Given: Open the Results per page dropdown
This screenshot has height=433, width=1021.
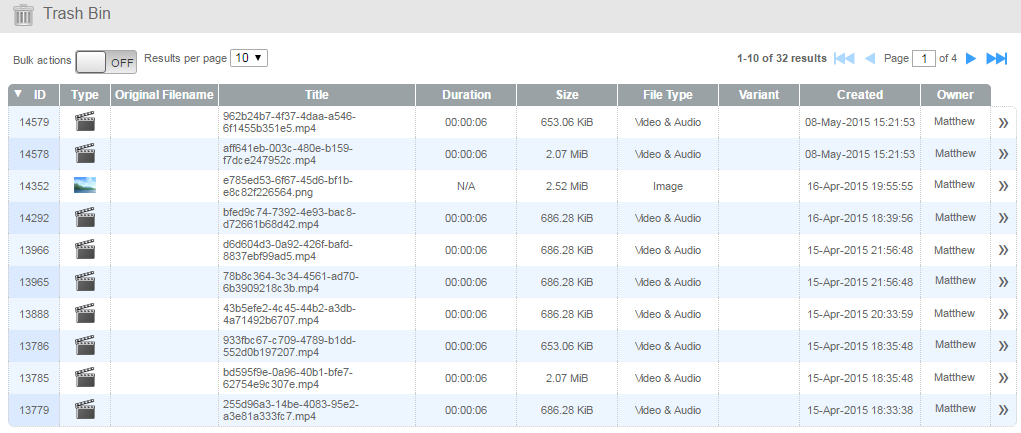Looking at the screenshot, I should [249, 58].
